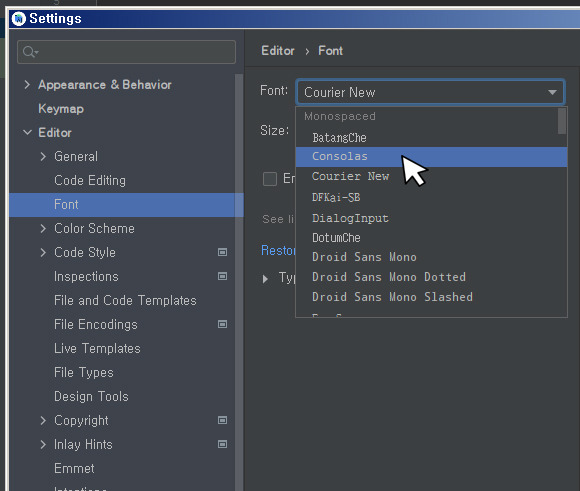Click the Android Studio icon in title bar
Screen dimensions: 580x491
(x=18, y=19)
